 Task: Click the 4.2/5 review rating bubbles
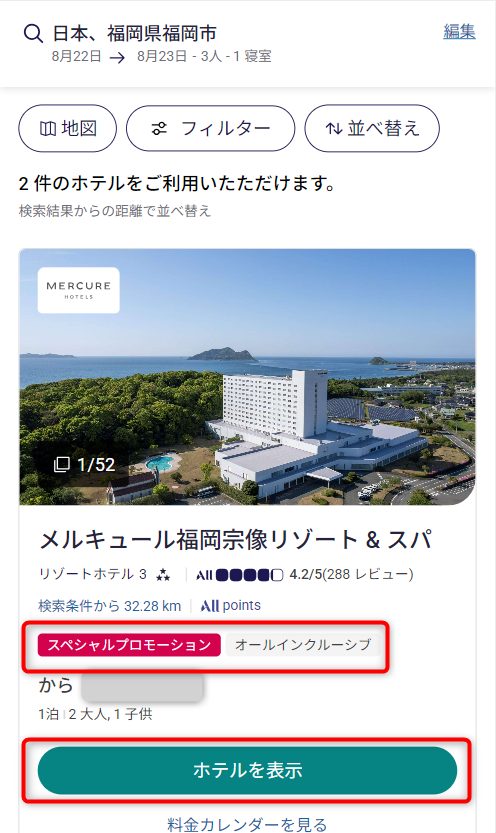(250, 575)
